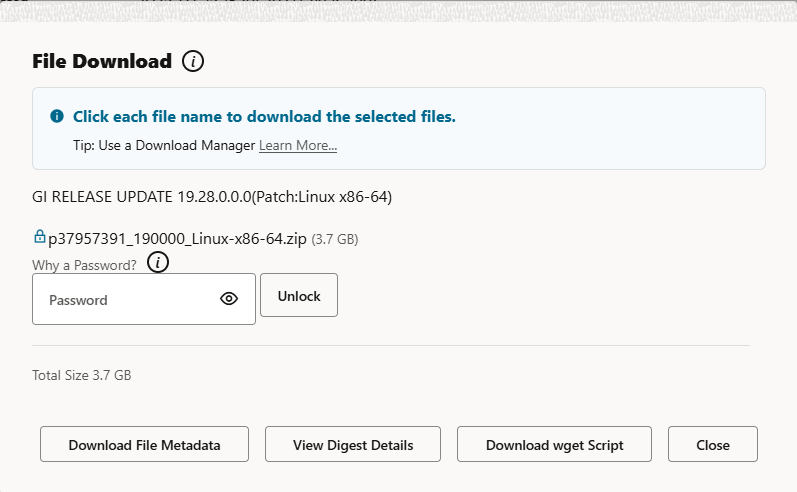This screenshot has height=492, width=797.
Task: Select the GI RELEASE UPDATE 19.28.0.0.0 patch title
Action: 212,197
